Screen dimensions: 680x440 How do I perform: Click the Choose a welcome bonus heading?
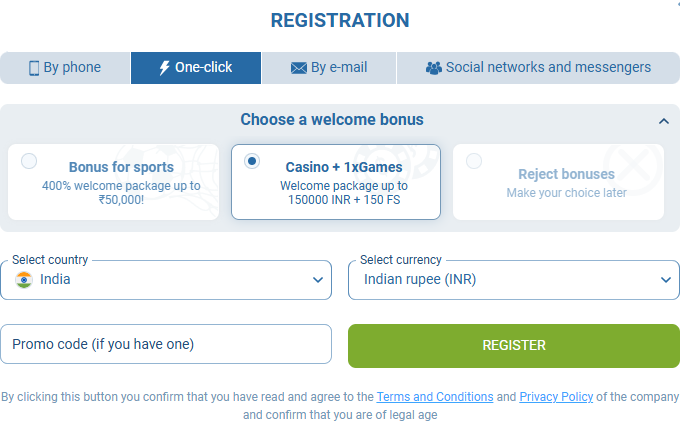coord(332,120)
